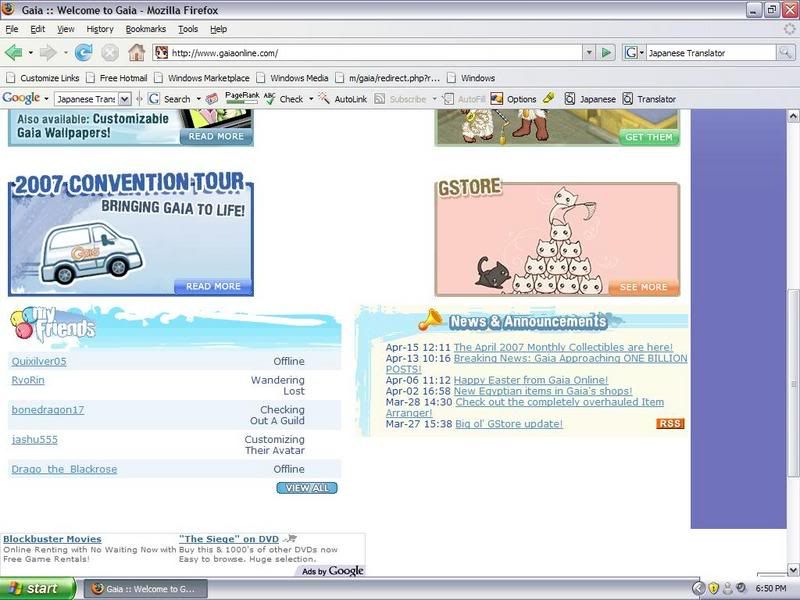Click the orange RSS feed badge
The width and height of the screenshot is (800, 600).
point(670,423)
